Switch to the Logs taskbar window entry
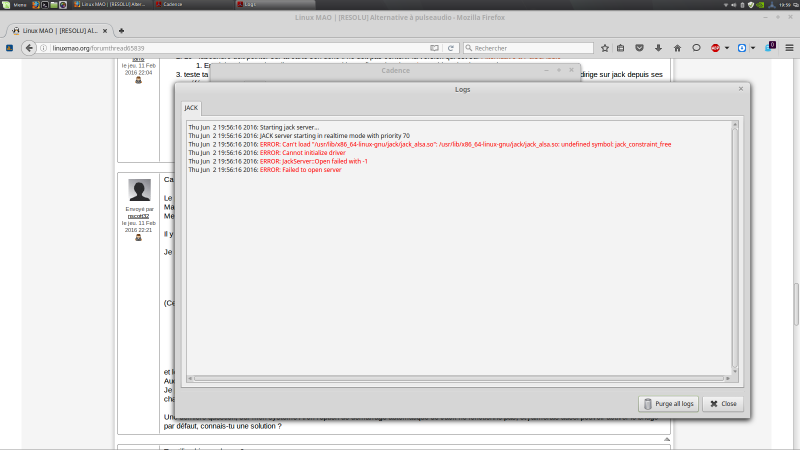Image resolution: width=800 pixels, height=450 pixels. [276, 5]
